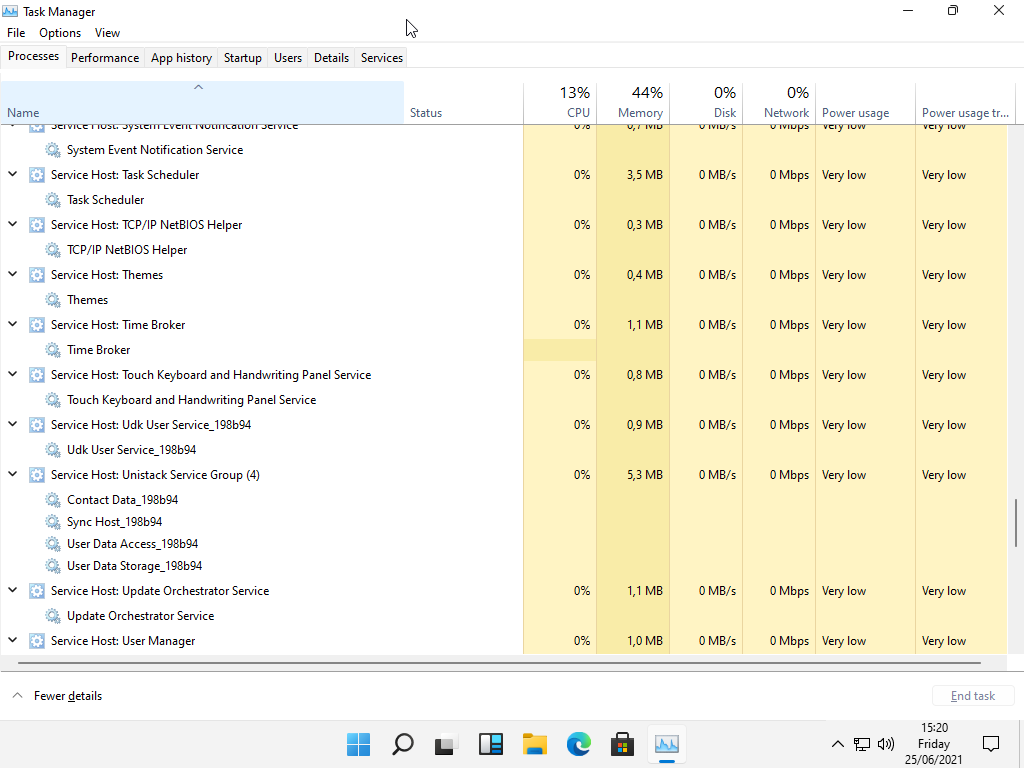Collapse Service Host: Themes group
Viewport: 1024px width, 768px height.
coord(13,274)
